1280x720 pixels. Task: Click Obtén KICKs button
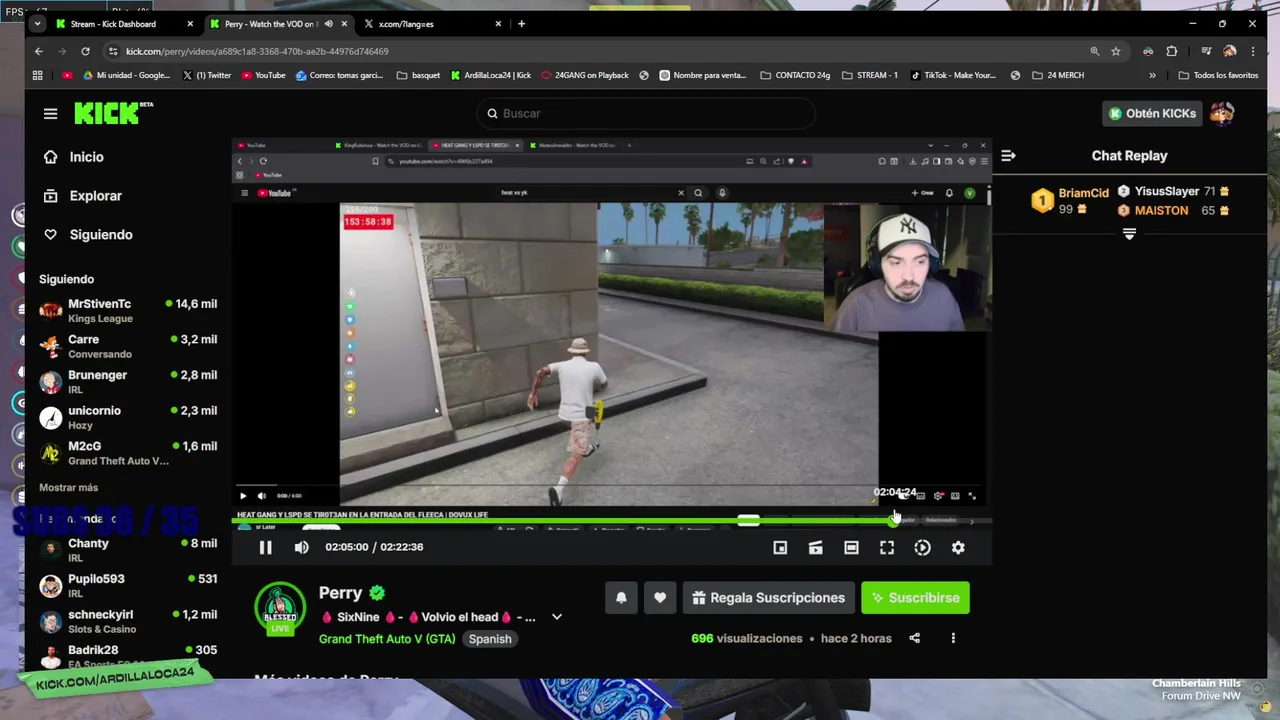pos(1151,113)
